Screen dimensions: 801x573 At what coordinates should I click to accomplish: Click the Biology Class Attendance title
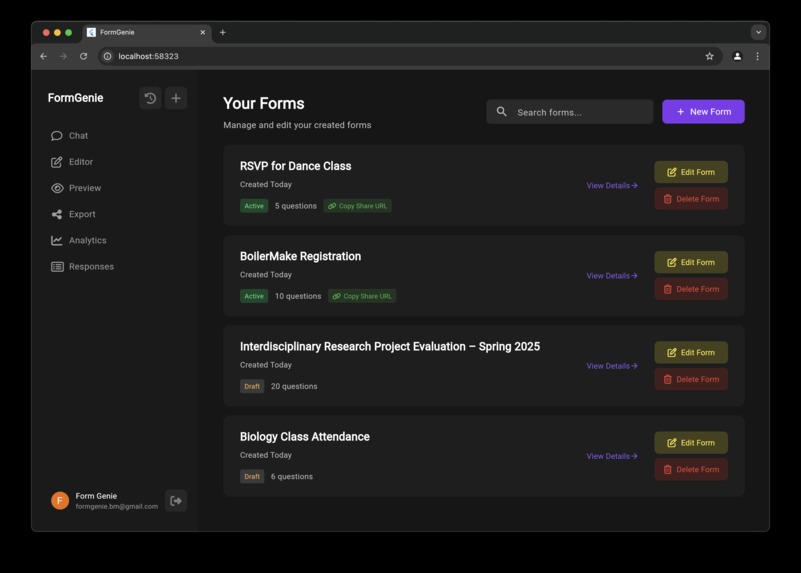click(304, 437)
